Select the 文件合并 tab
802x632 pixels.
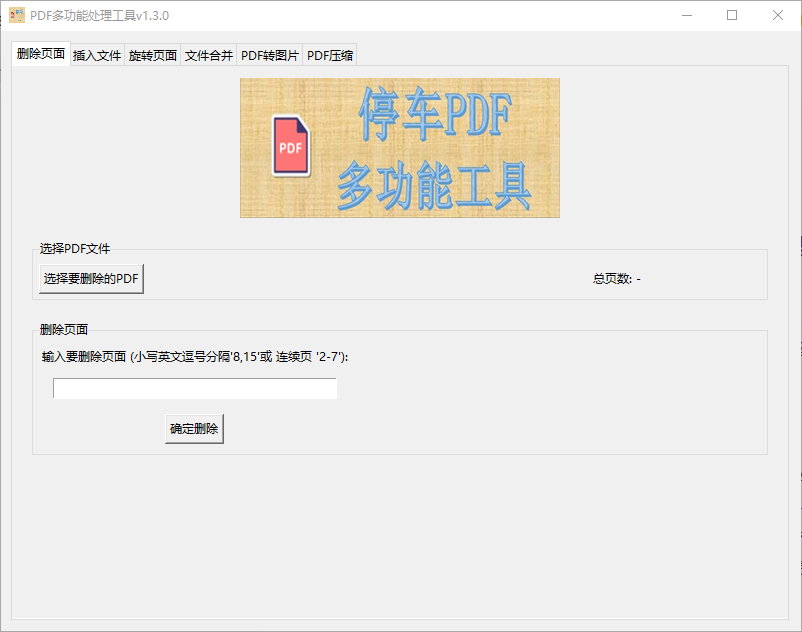click(209, 55)
